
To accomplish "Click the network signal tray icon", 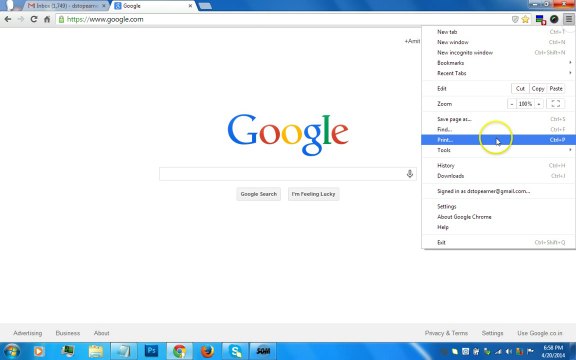I will pos(498,352).
